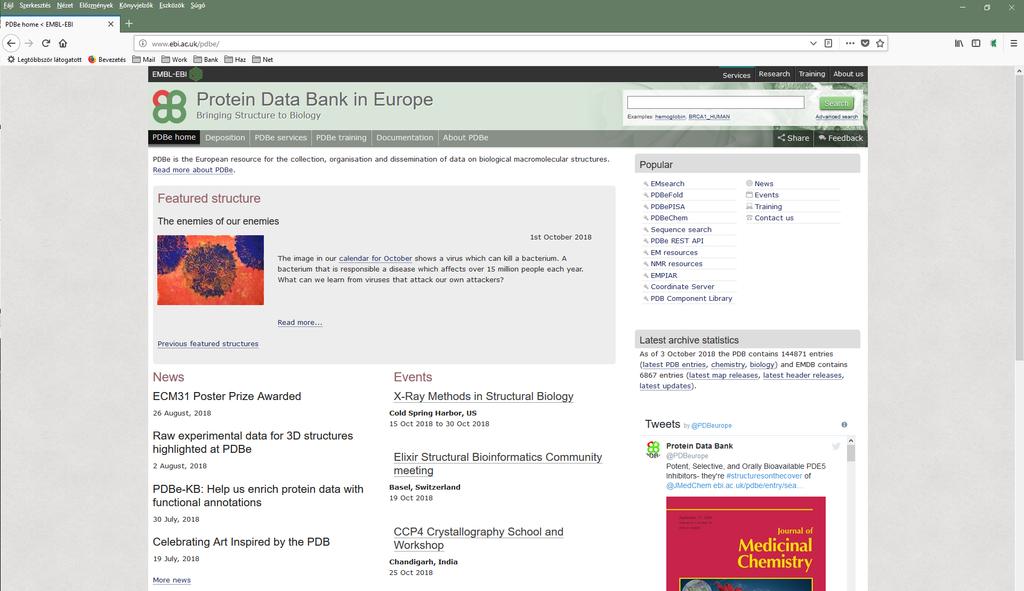Select the Documentation navigation tab

pyautogui.click(x=404, y=138)
